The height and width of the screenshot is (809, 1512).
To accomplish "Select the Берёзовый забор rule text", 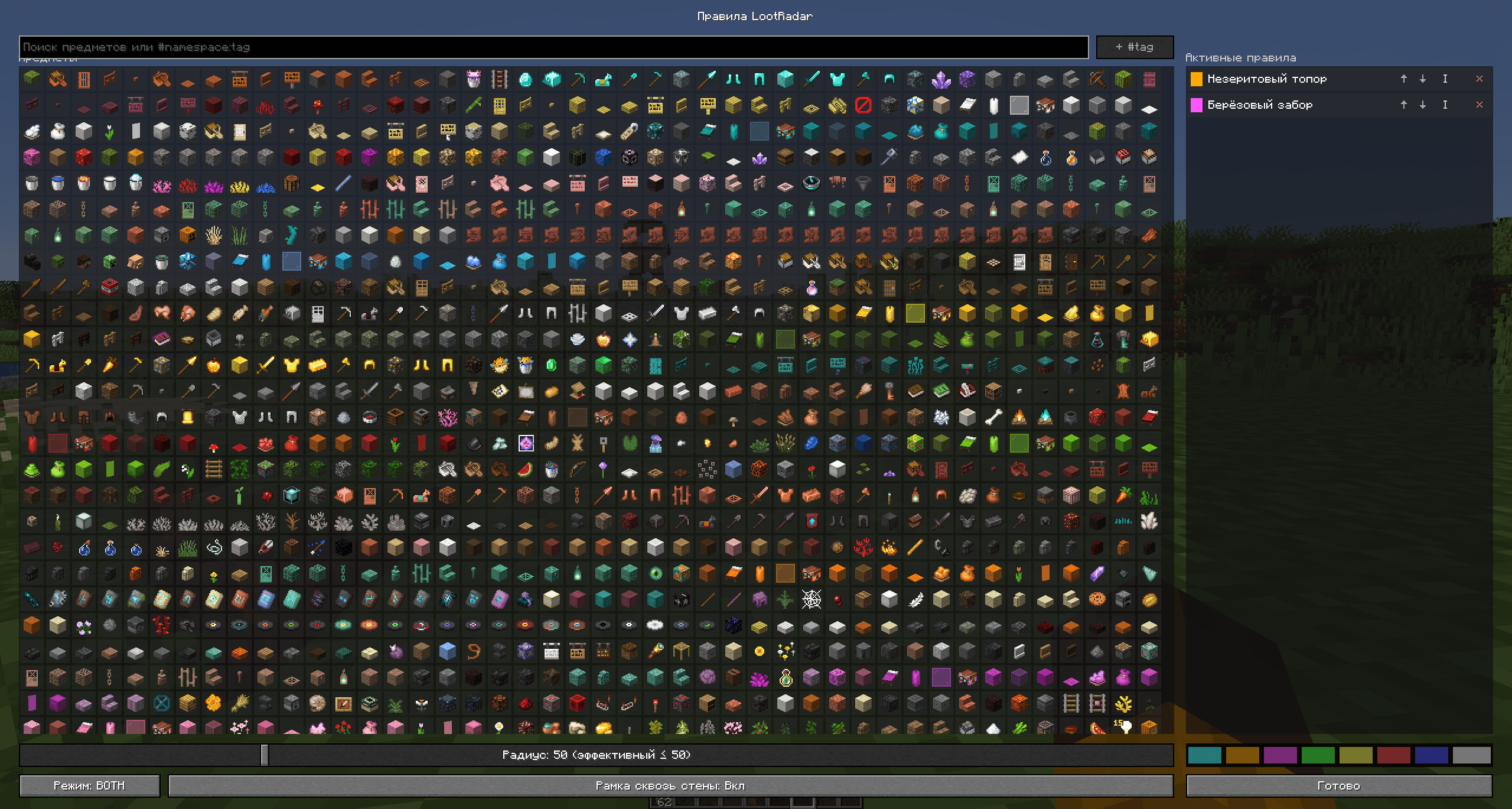I will [x=1260, y=105].
